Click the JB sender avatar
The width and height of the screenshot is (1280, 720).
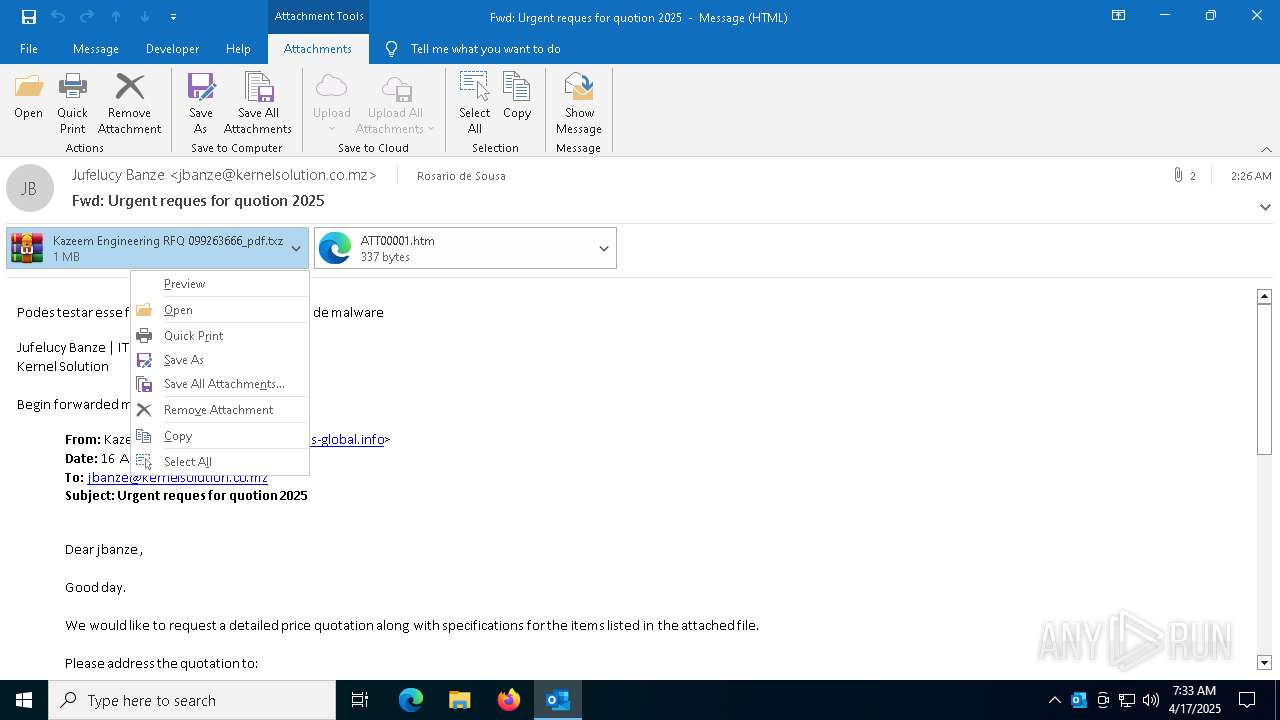tap(30, 188)
